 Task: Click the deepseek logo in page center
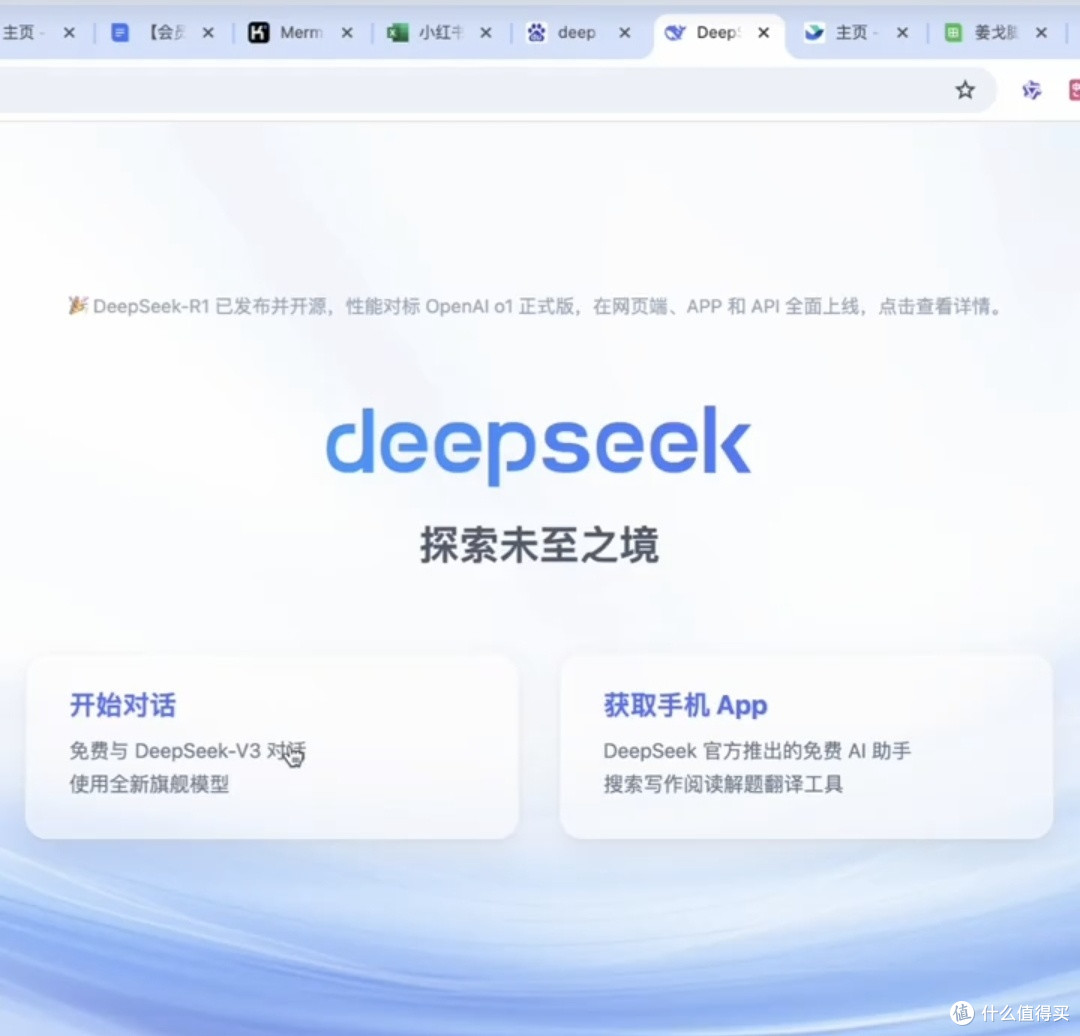(x=539, y=444)
